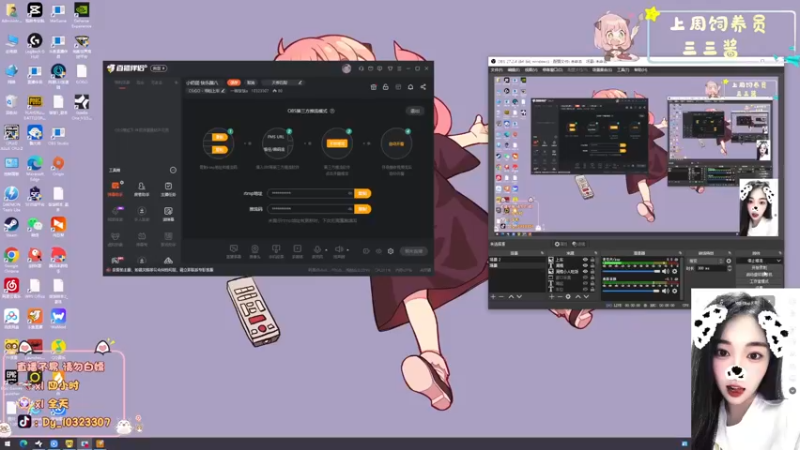Viewport: 800px width, 450px height.
Task: Mute the first OBS audio mixer channel
Action: 665,271
